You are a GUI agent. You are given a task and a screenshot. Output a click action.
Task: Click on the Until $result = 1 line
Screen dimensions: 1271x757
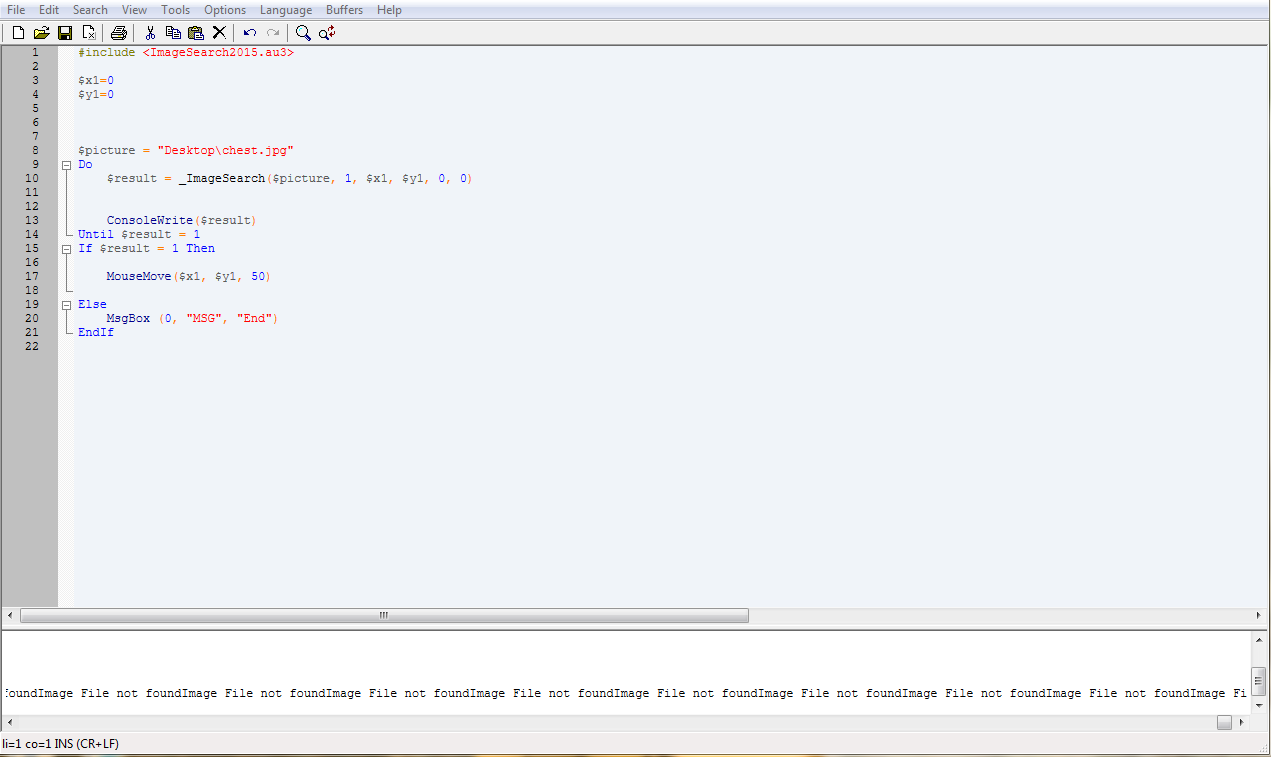click(139, 235)
